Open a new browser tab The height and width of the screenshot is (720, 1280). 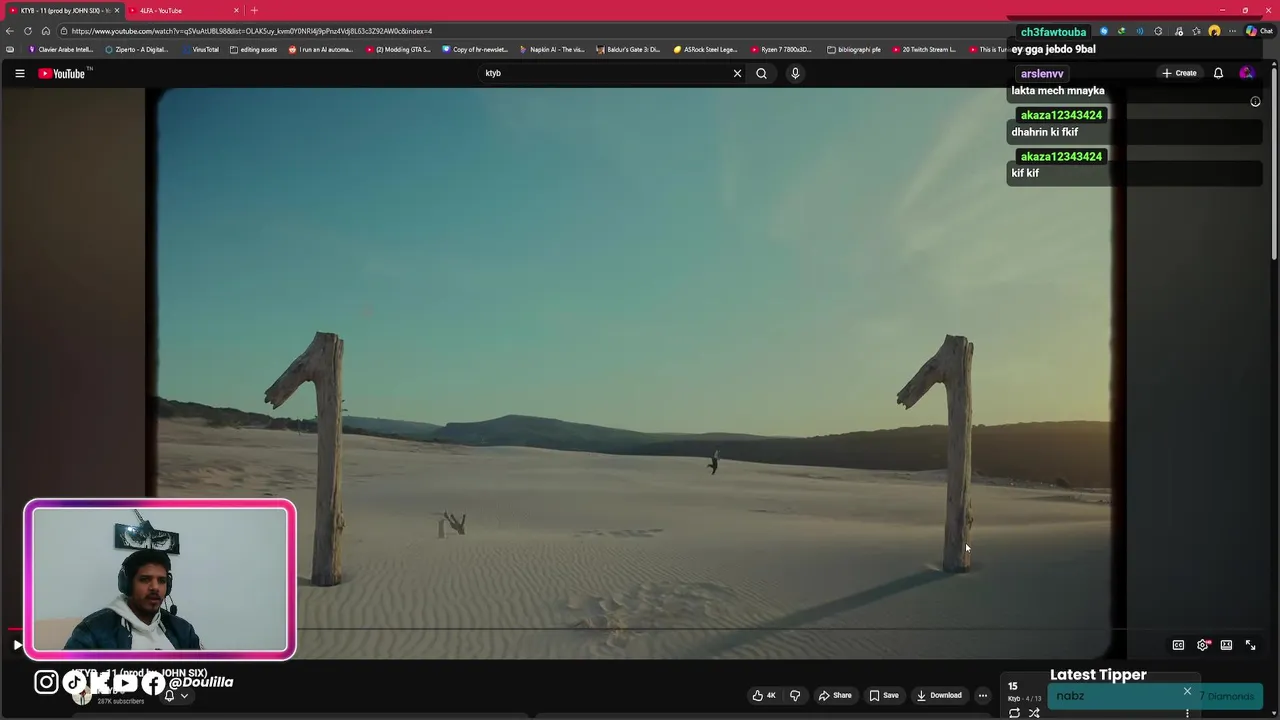[x=254, y=10]
